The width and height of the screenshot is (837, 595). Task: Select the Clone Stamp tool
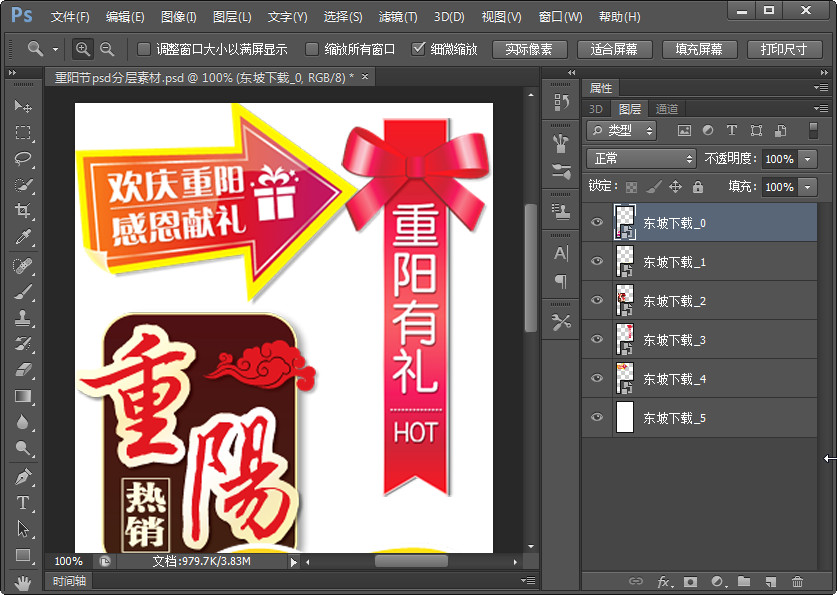(x=23, y=318)
